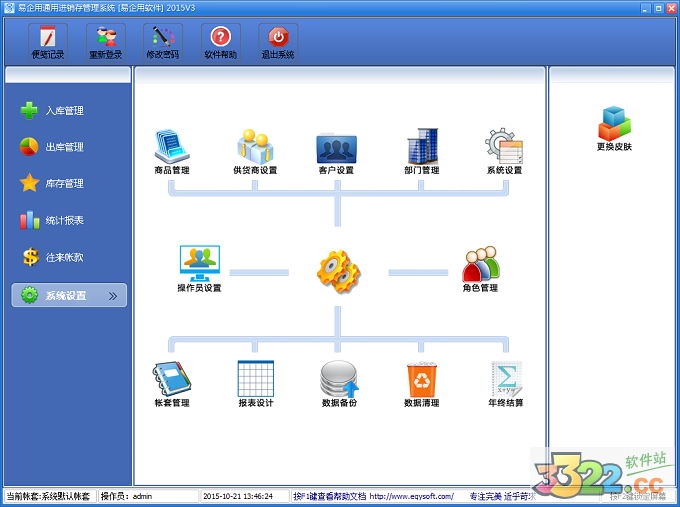The width and height of the screenshot is (680, 507).
Task: Click the date time 2015-10-21 13:46:24
Action: 238,496
